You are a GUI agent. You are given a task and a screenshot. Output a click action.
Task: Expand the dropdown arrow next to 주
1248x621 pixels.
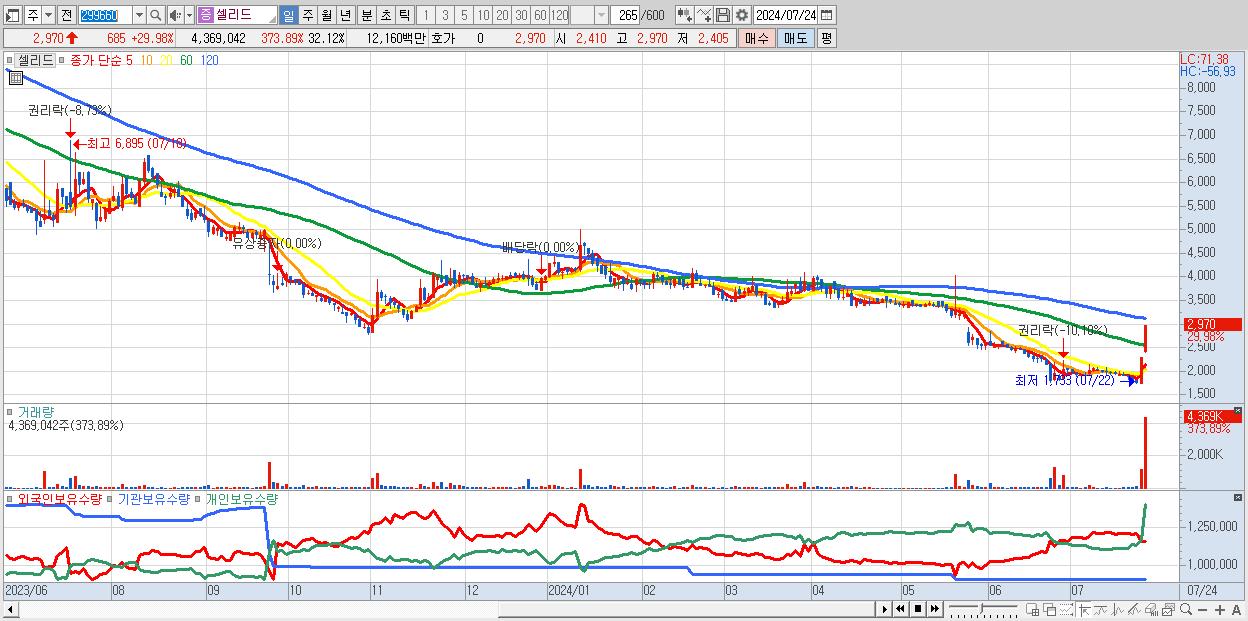point(49,15)
